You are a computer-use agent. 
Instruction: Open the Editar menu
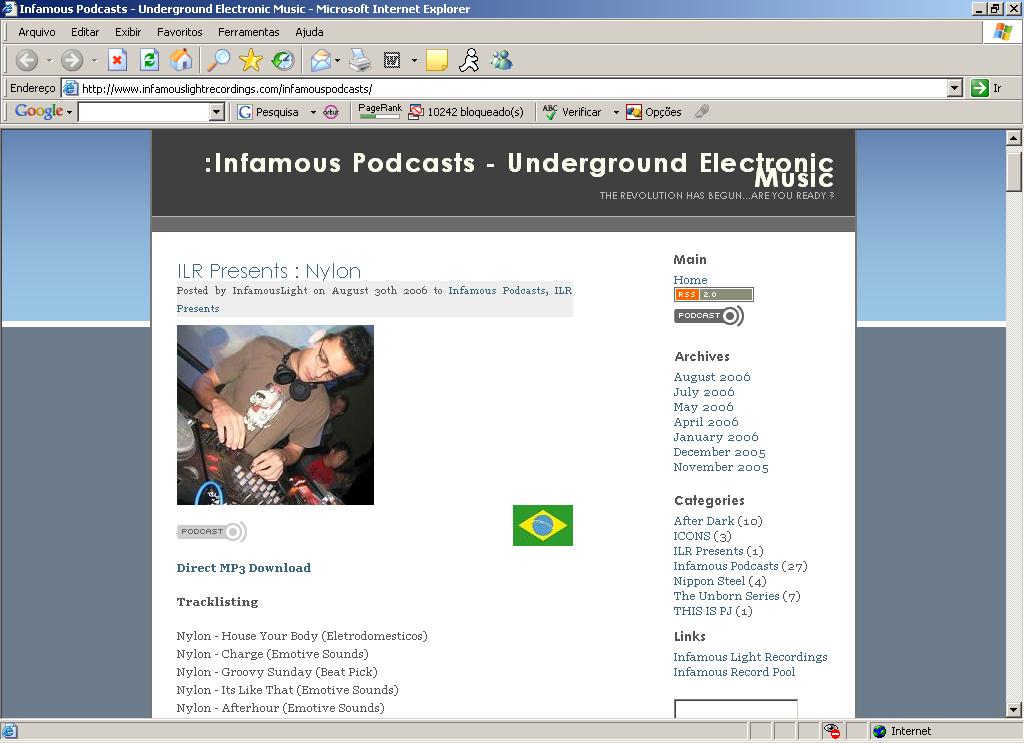85,32
